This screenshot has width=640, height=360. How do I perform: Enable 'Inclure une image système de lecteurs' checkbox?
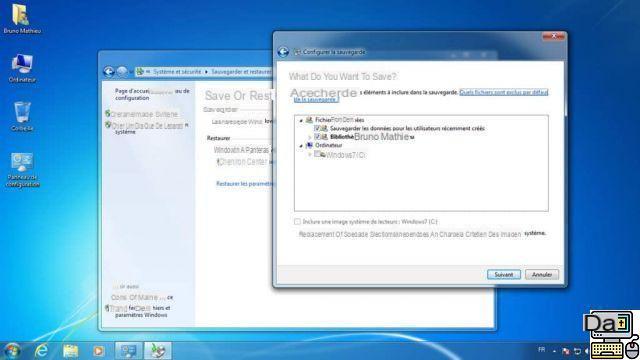pos(297,222)
